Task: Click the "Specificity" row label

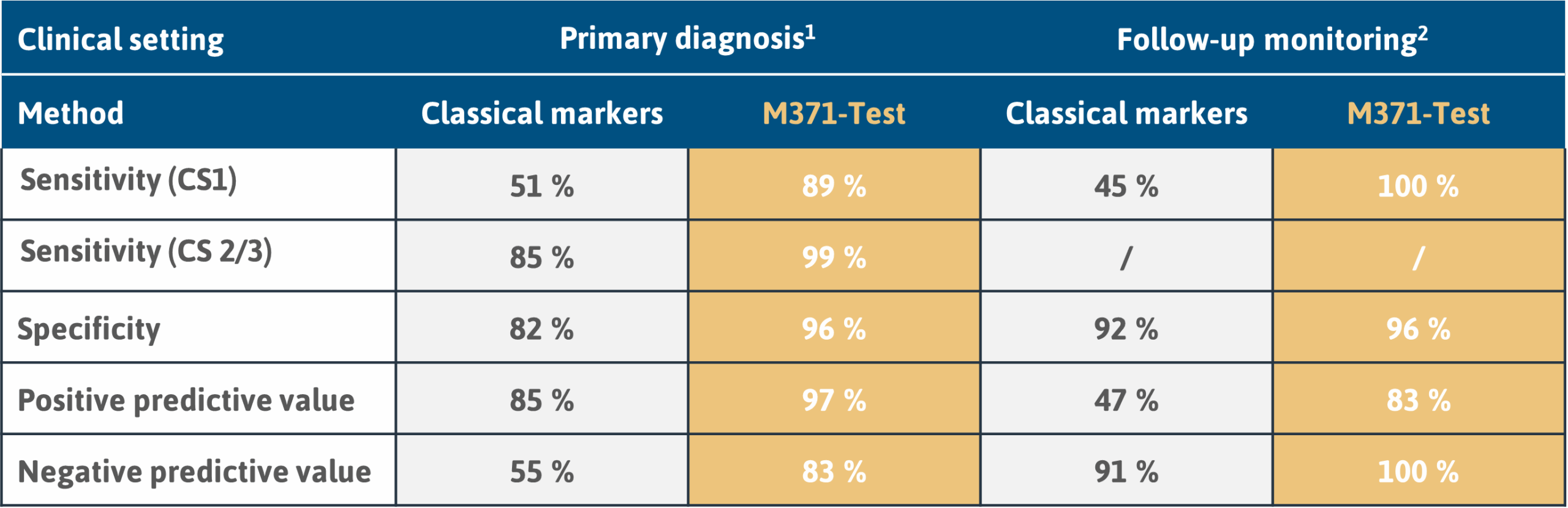Action: [89, 329]
